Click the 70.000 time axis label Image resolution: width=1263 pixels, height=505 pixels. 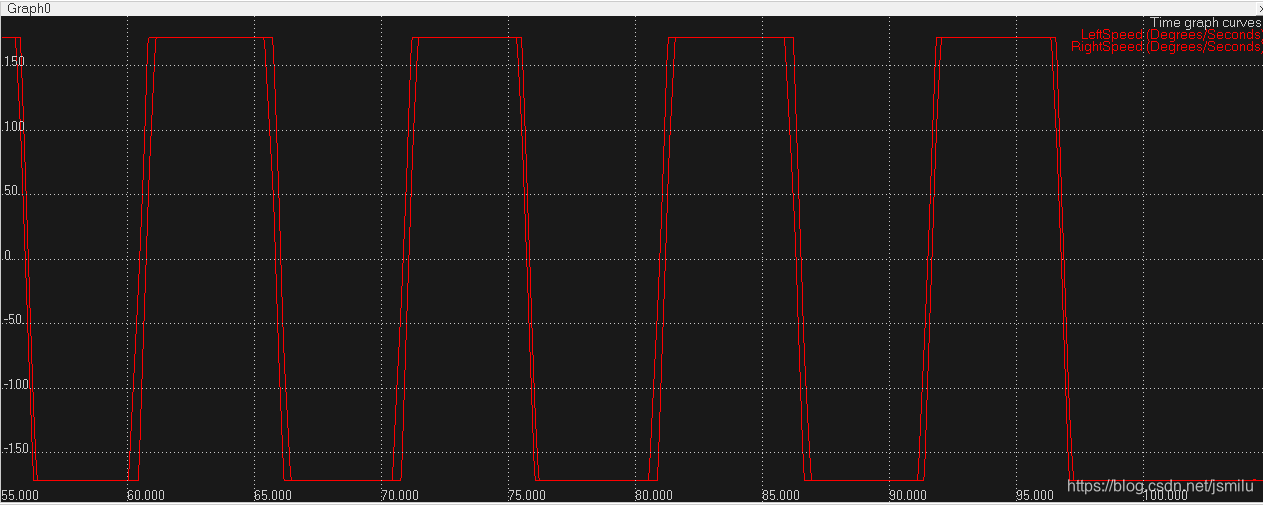(400, 495)
